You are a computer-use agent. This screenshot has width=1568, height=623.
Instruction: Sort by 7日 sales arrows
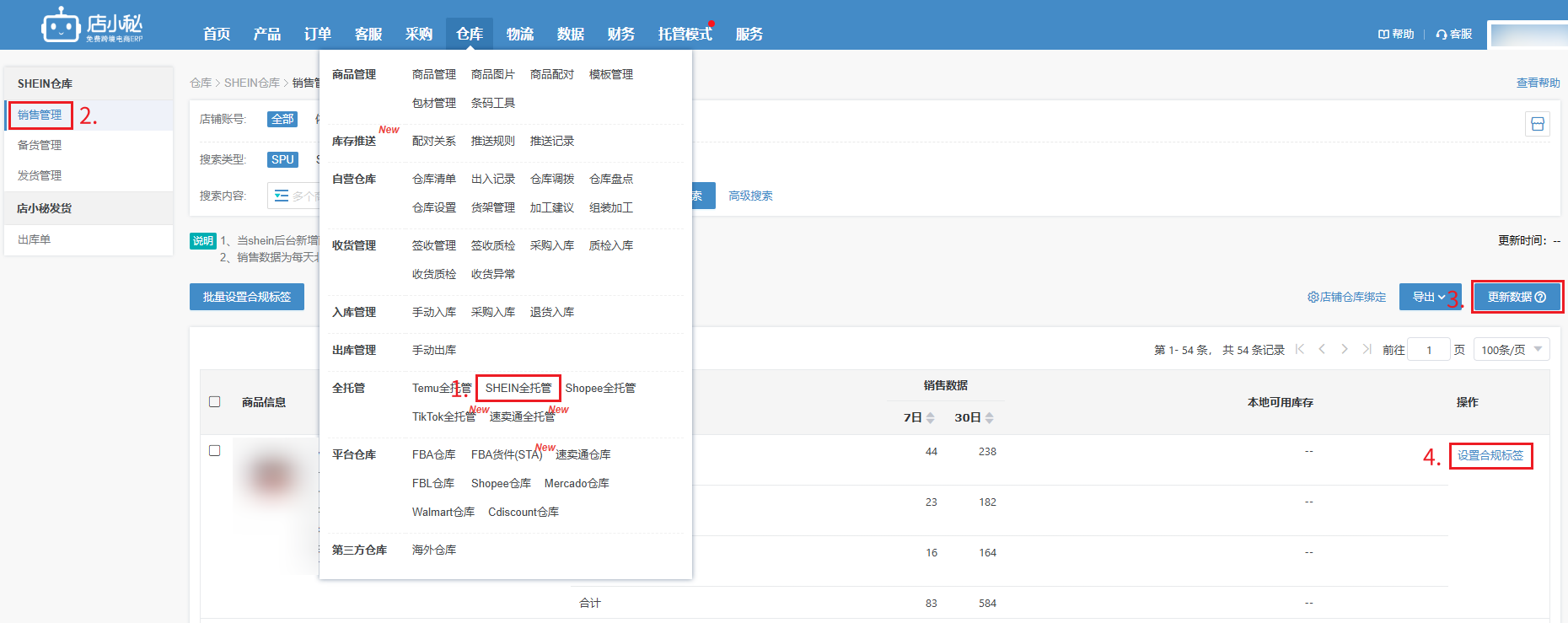click(930, 418)
